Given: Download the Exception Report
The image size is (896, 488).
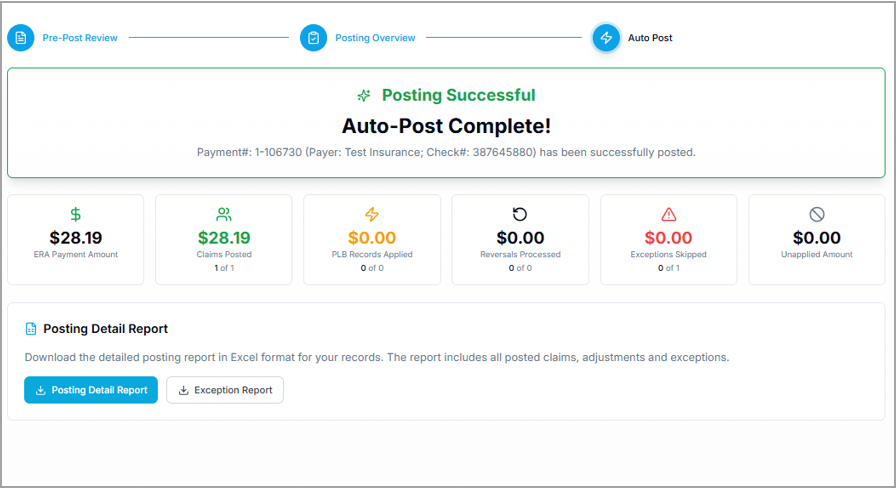Looking at the screenshot, I should coord(225,390).
